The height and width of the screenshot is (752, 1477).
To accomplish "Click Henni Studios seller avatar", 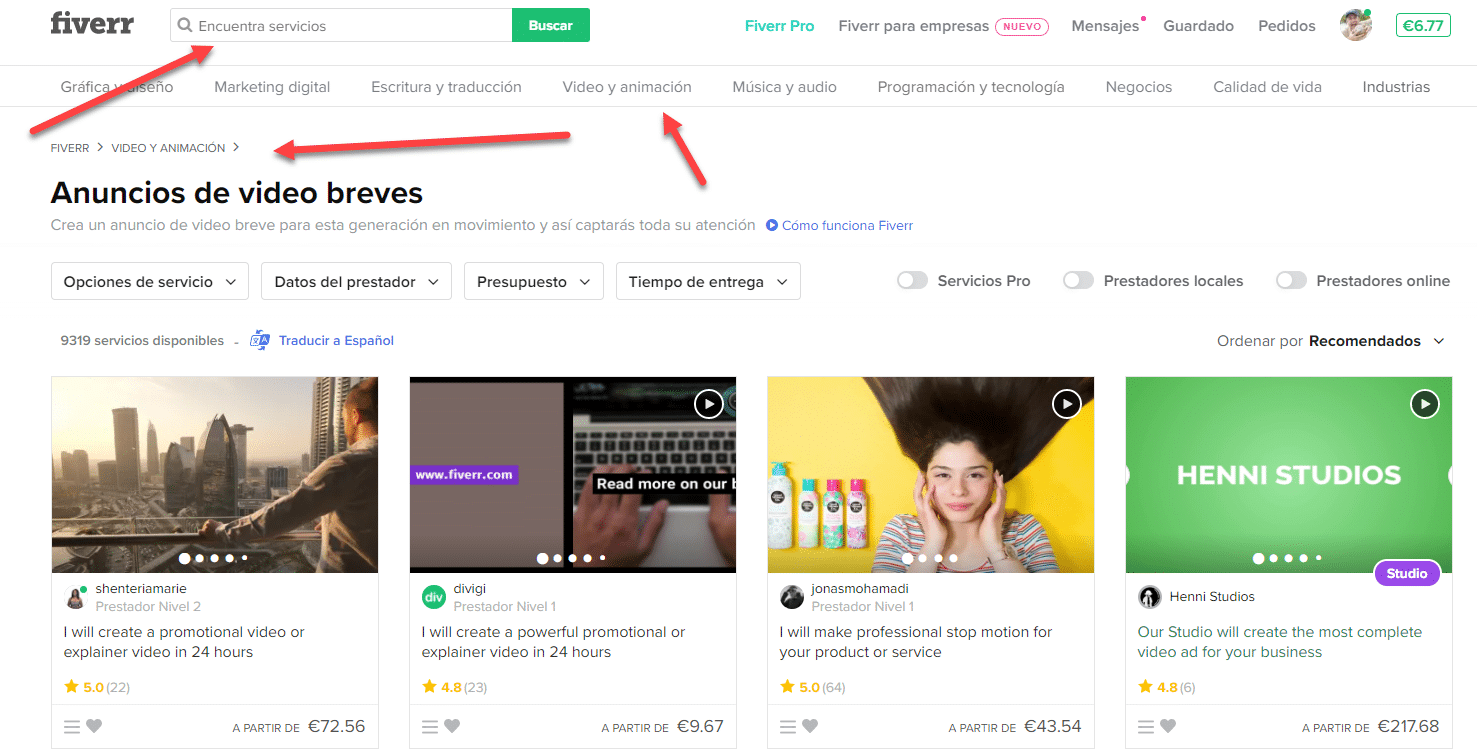I will click(x=1149, y=598).
